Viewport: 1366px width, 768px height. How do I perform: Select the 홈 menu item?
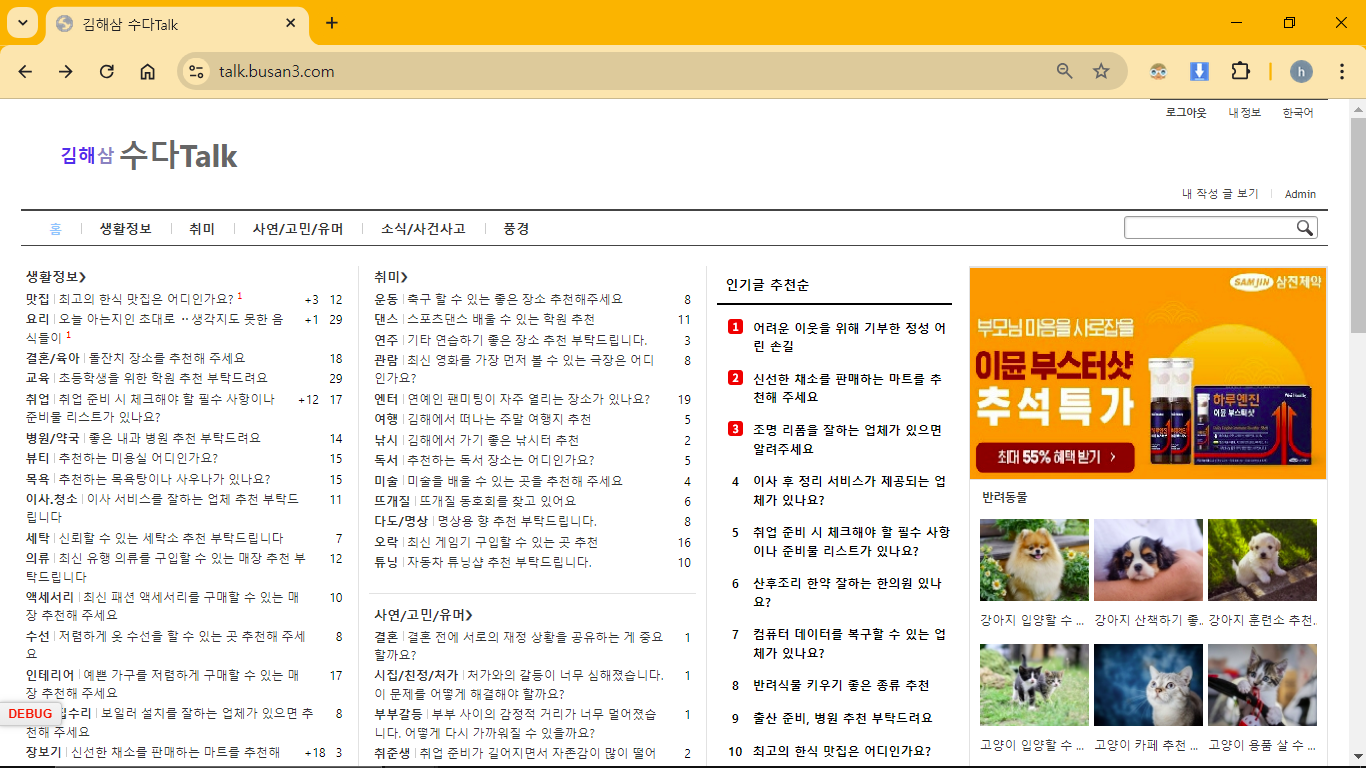coord(56,229)
